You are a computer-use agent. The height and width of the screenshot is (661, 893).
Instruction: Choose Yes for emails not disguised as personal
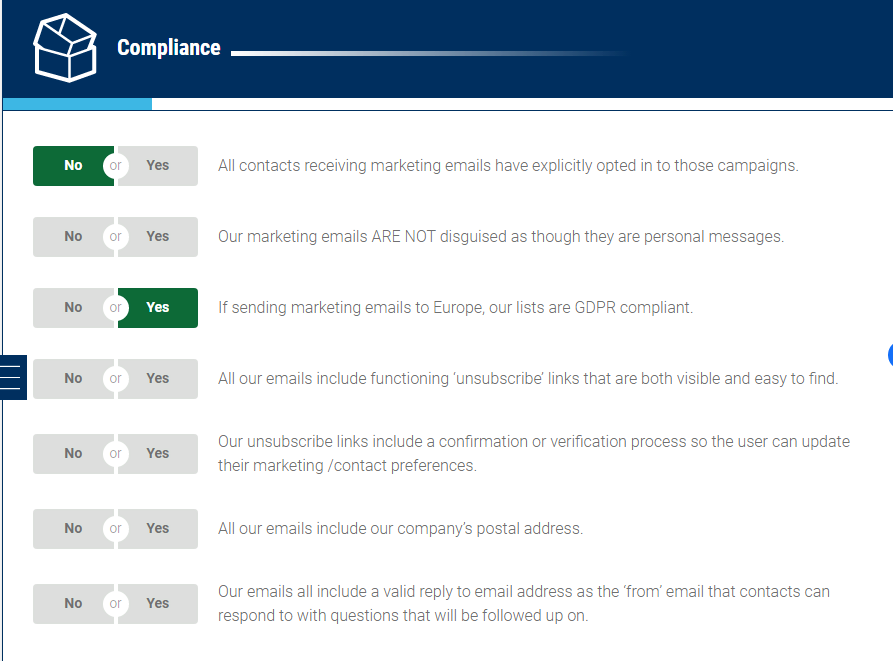coord(158,237)
